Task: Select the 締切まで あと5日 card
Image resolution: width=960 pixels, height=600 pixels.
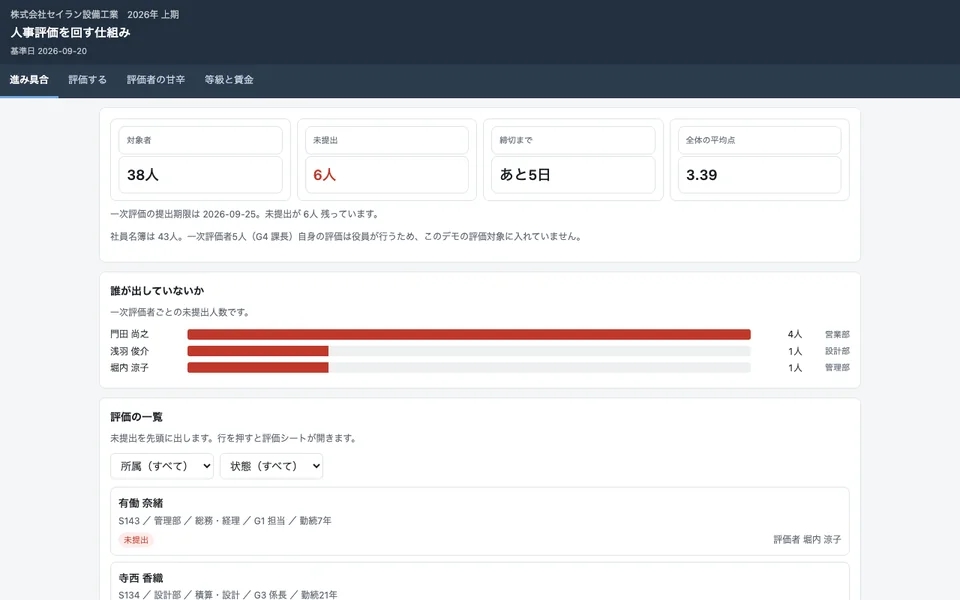Action: 573,159
